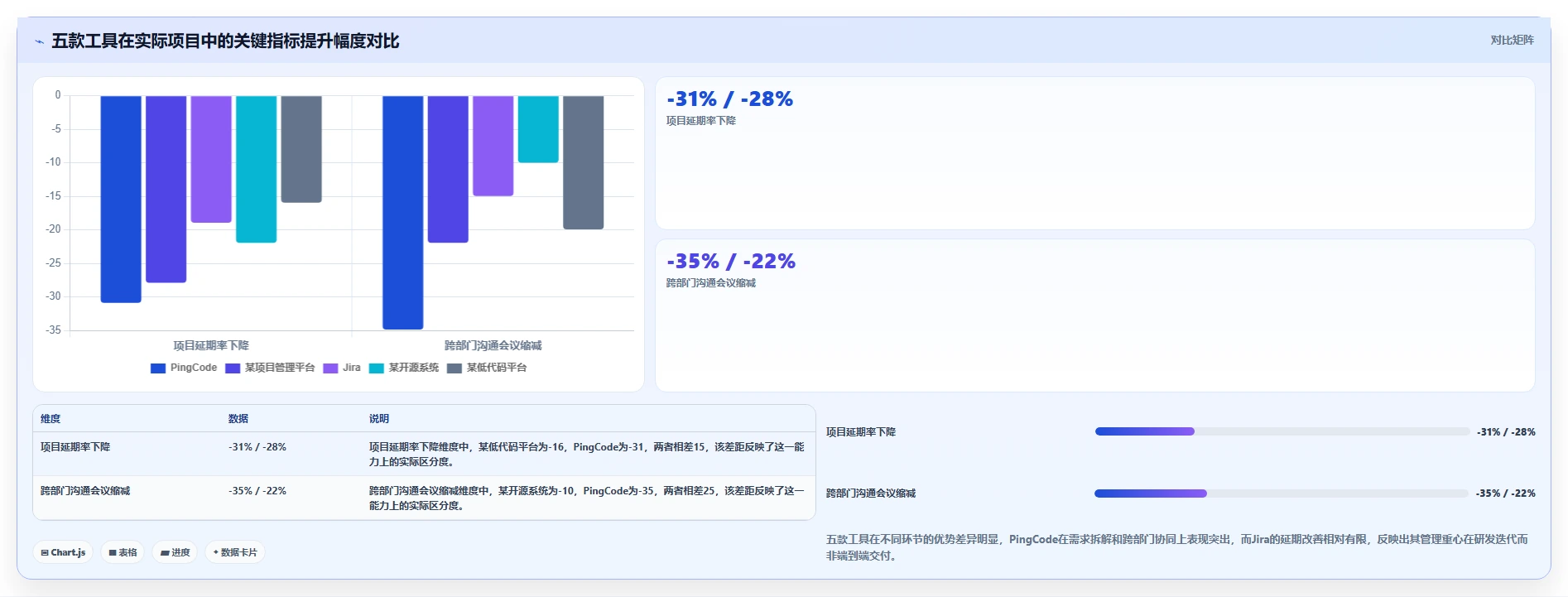Click the 对比矩阵 label in header
This screenshot has height=597, width=1568.
(x=1512, y=40)
